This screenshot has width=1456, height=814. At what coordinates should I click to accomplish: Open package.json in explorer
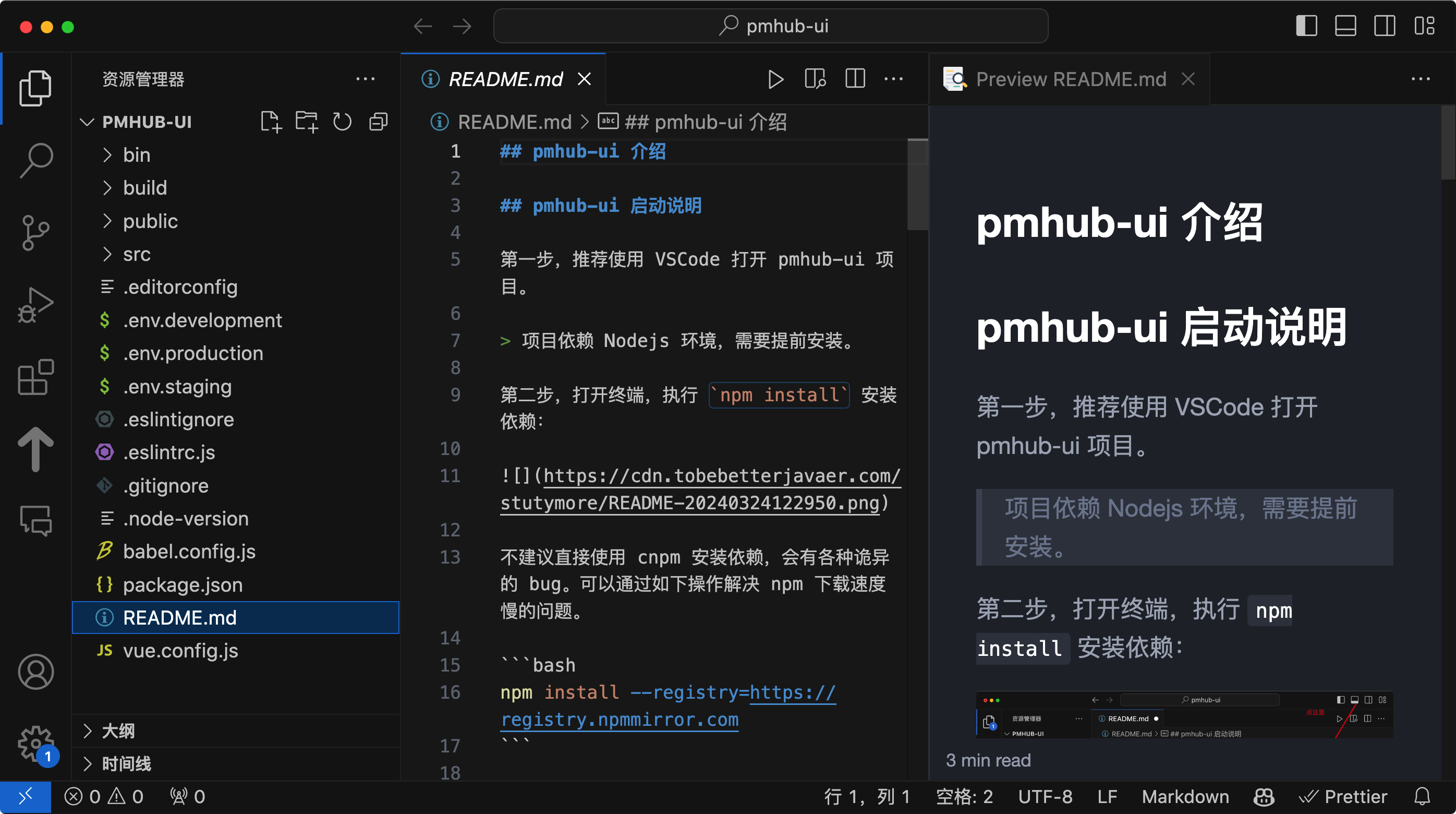click(236, 585)
